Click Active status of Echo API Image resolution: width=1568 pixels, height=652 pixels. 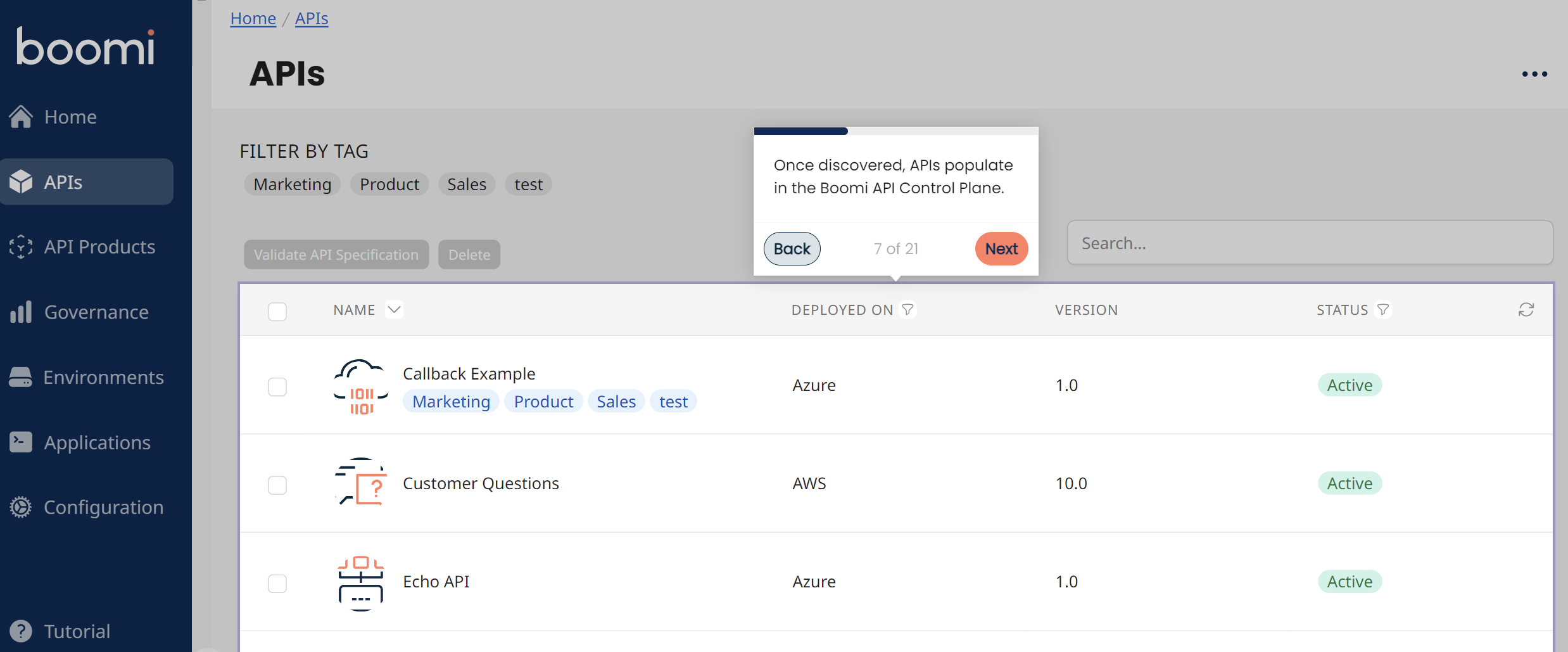(1350, 582)
